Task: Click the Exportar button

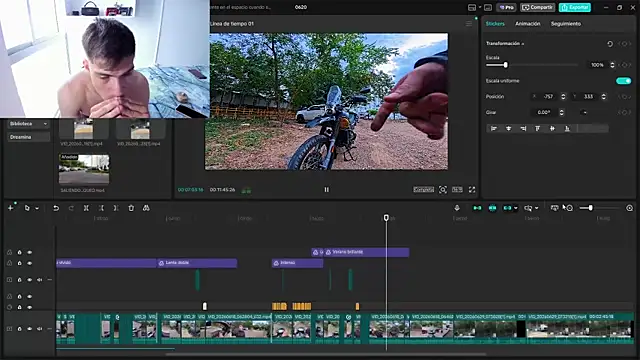Action: pos(575,7)
